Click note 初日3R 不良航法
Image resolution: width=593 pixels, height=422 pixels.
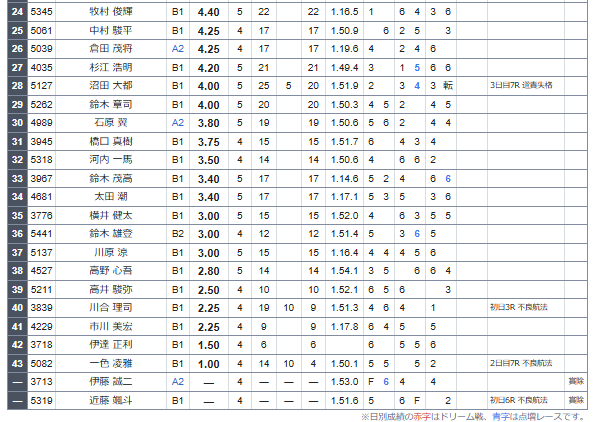pos(519,307)
